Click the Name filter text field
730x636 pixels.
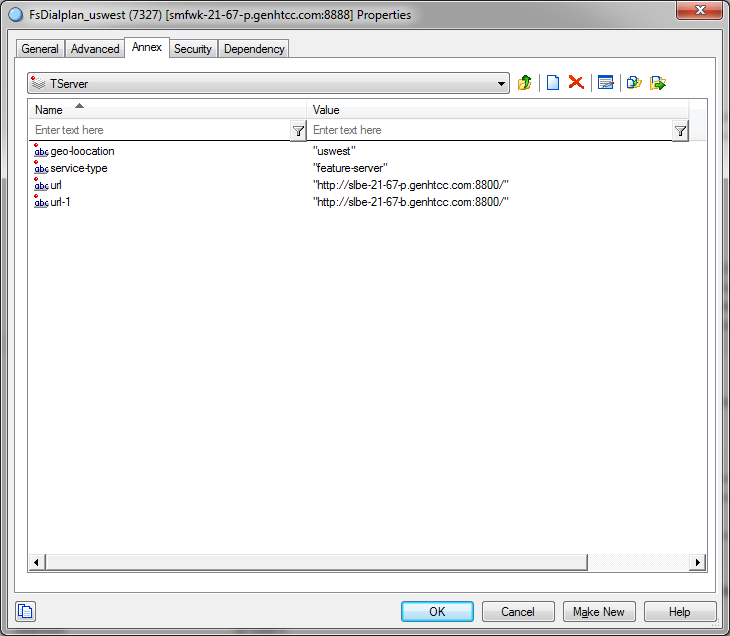tap(160, 130)
